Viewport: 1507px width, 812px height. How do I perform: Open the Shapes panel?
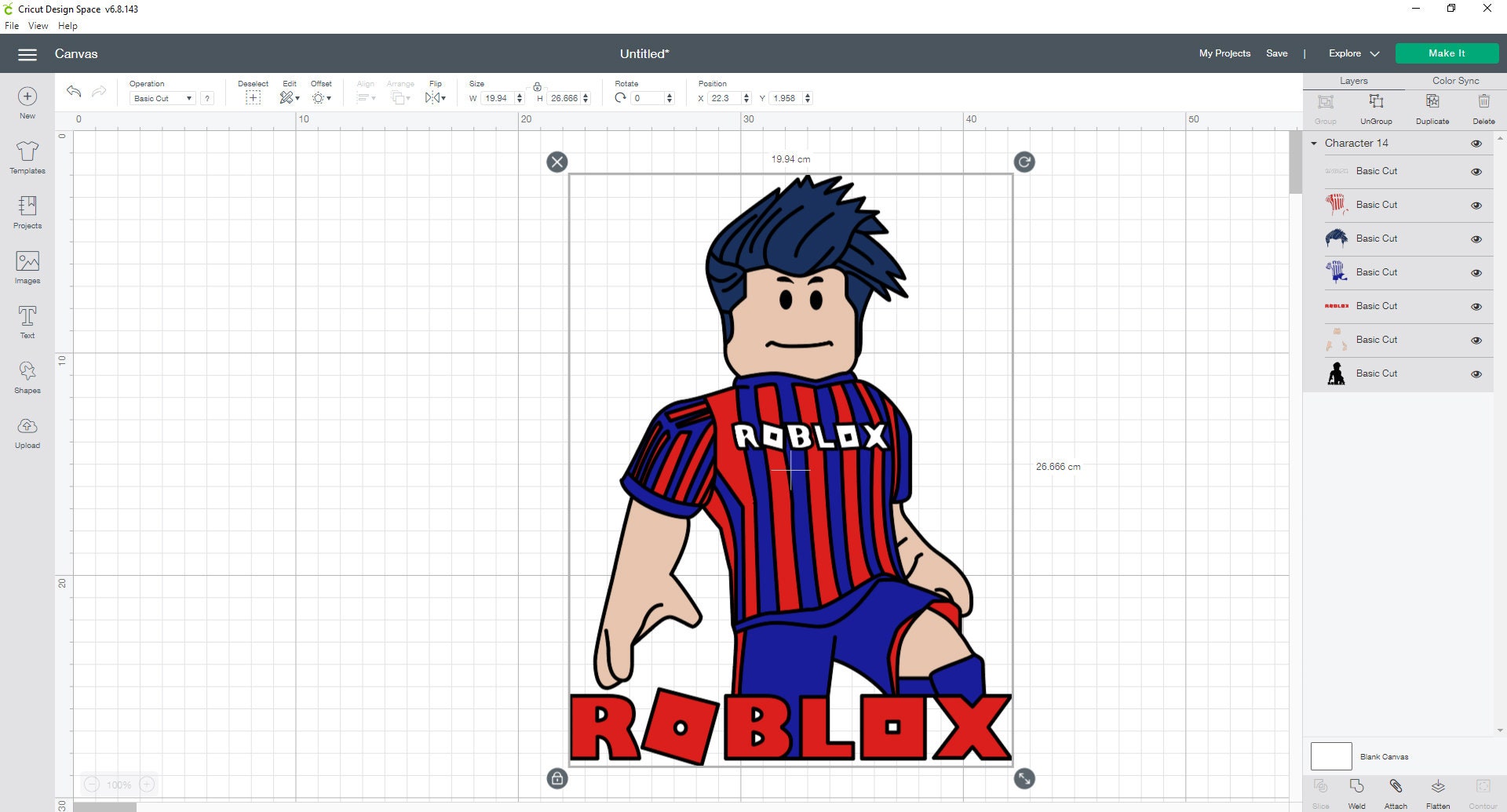[x=27, y=377]
